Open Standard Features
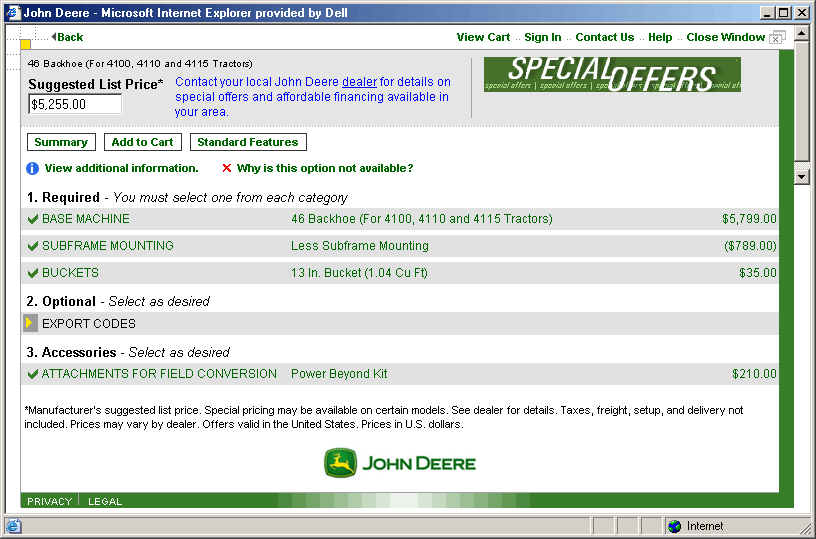This screenshot has height=539, width=816. pyautogui.click(x=248, y=142)
